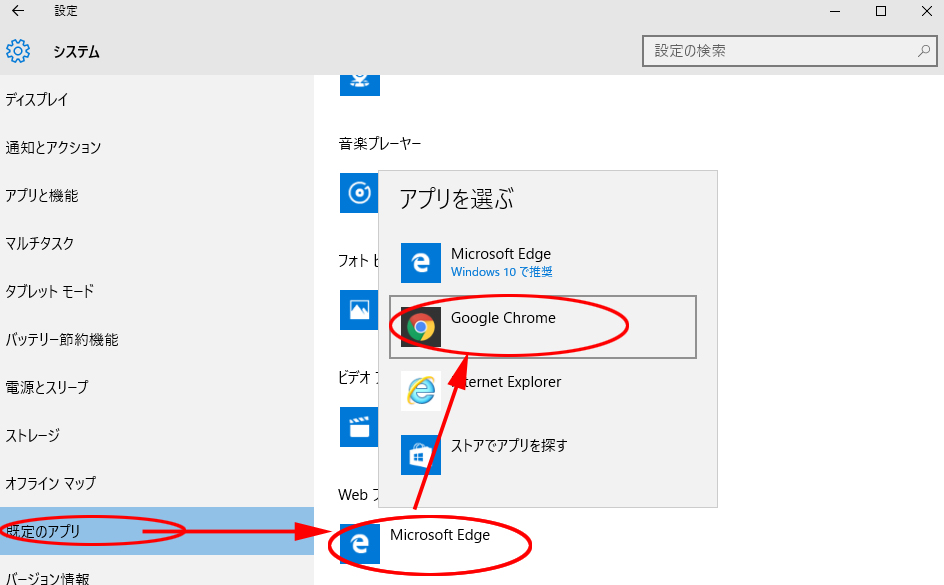
Task: Click the maps app icon at top
Action: coord(359,85)
